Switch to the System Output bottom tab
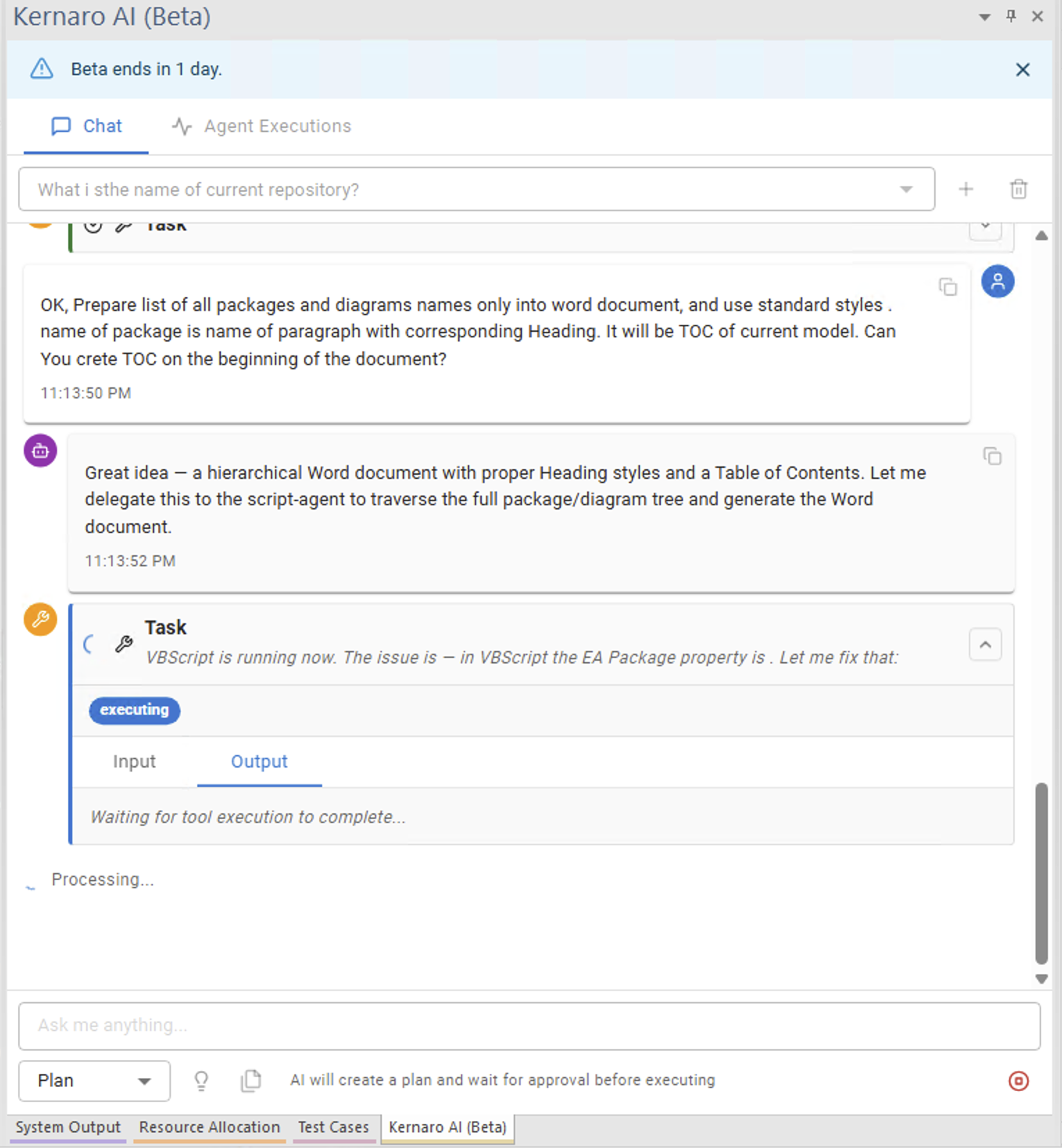Viewport: 1062px width, 1148px height. (68, 1128)
